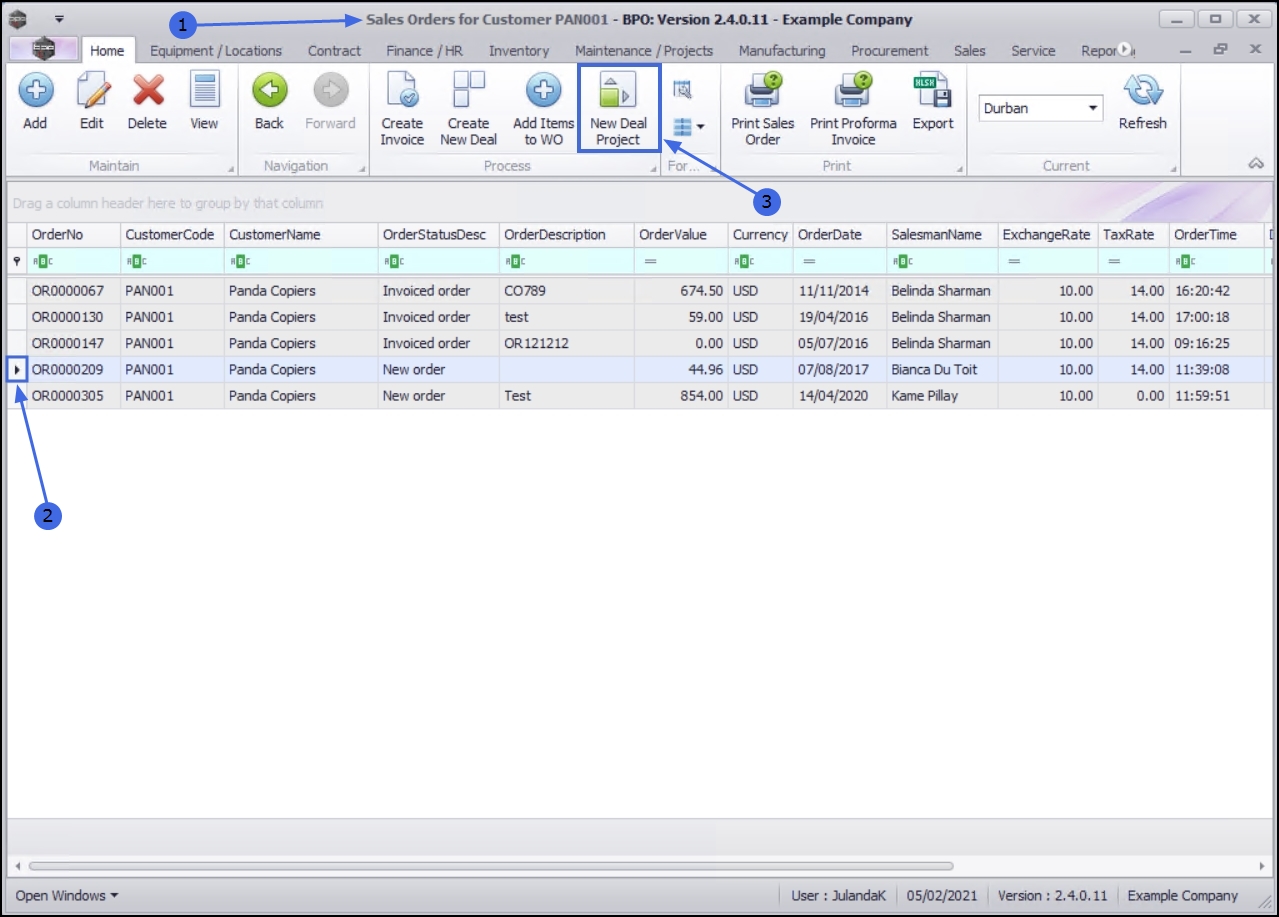Sort by OrderValue column header
The image size is (1279, 917).
coord(681,235)
